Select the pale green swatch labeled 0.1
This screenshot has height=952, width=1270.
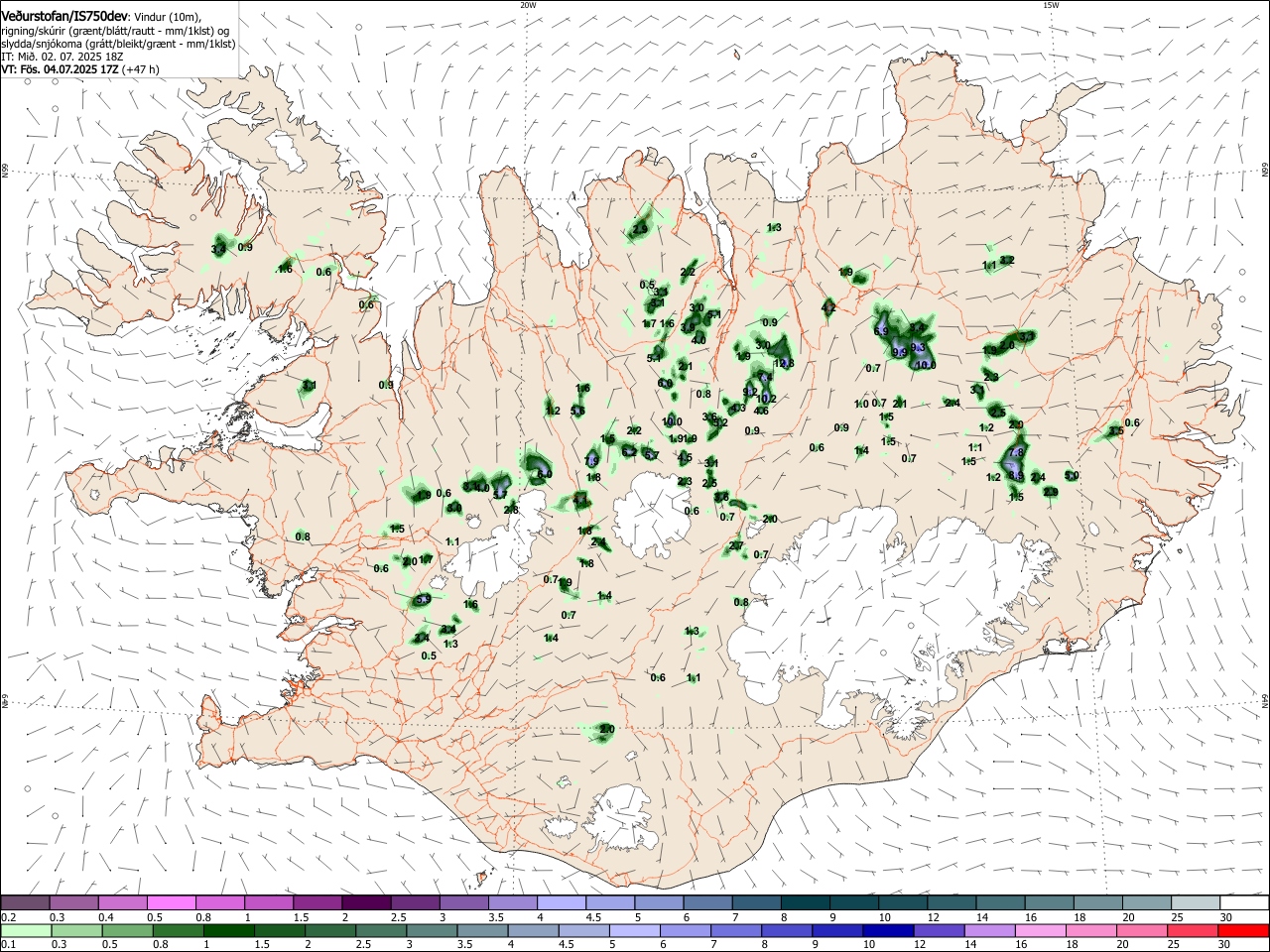pyautogui.click(x=24, y=930)
